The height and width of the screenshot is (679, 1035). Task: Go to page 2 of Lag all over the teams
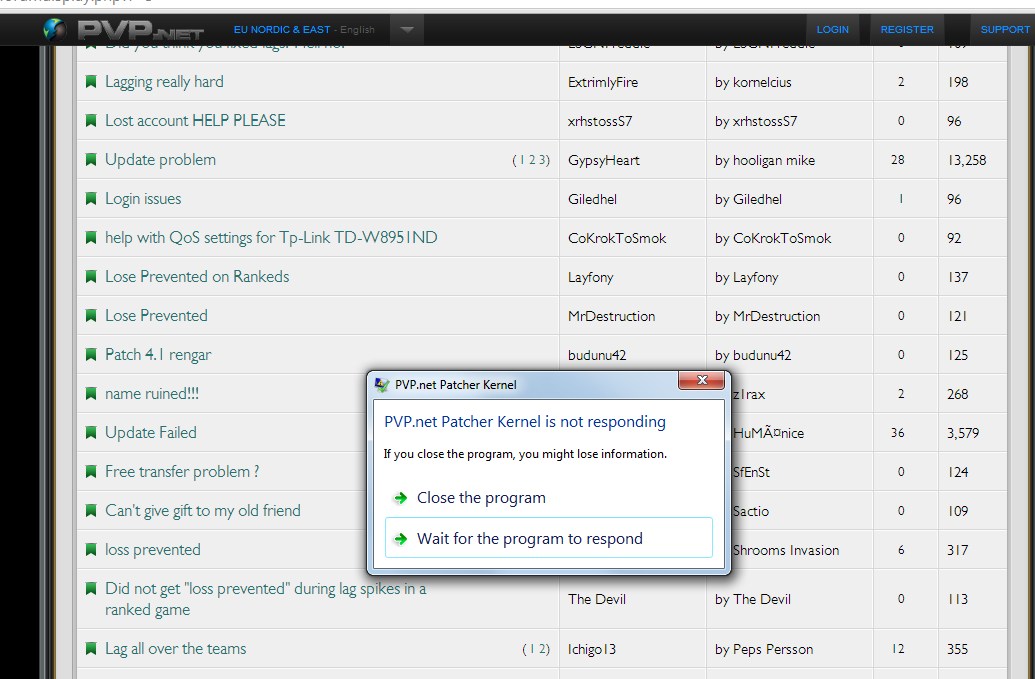[x=541, y=649]
